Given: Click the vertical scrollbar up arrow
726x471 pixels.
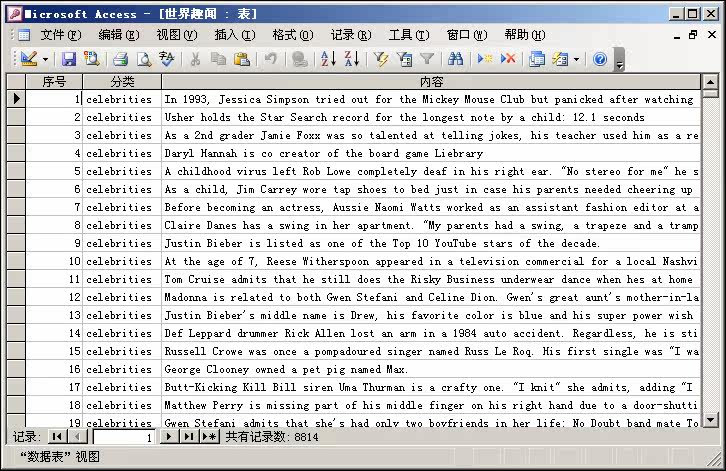Looking at the screenshot, I should tap(710, 82).
